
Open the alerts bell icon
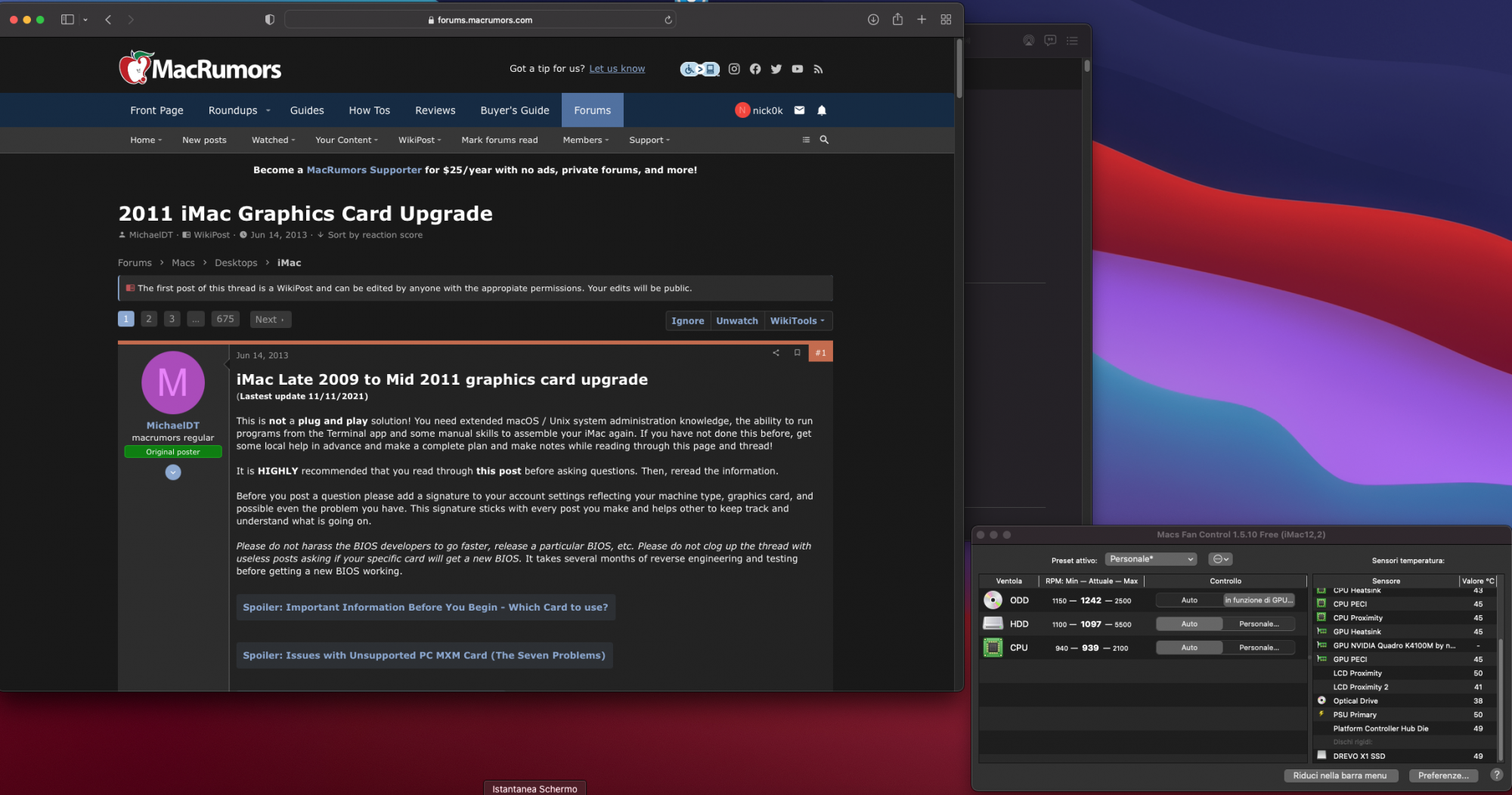tap(822, 110)
